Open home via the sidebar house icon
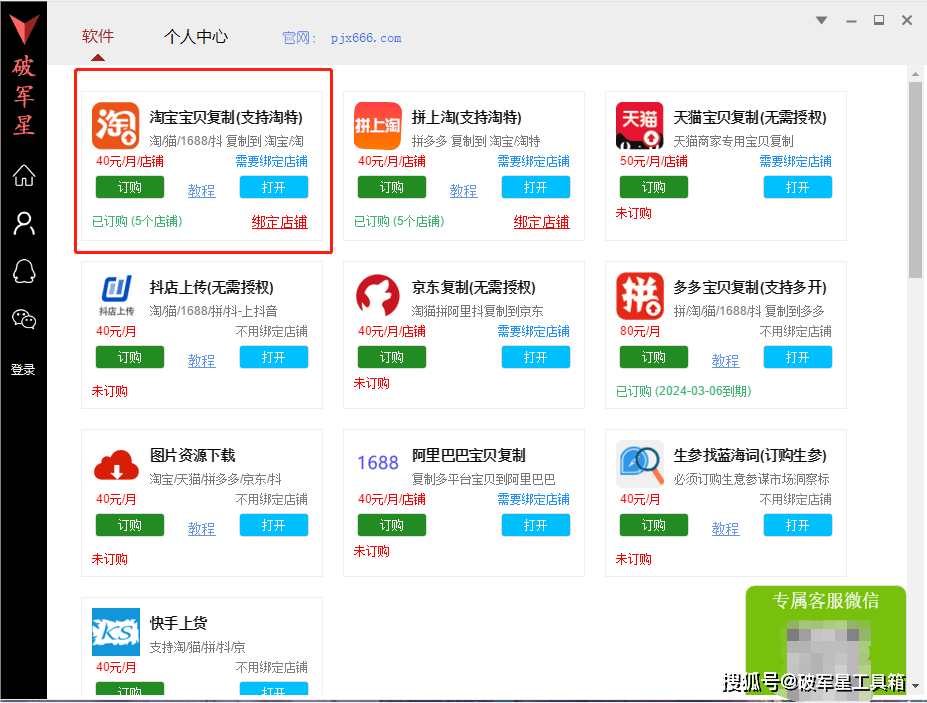 23,176
